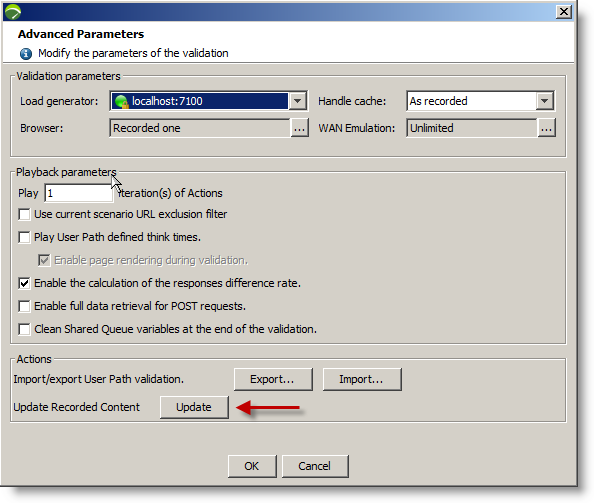
Task: Uncheck Enable calculation of responses difference rate
Action: click(x=24, y=283)
